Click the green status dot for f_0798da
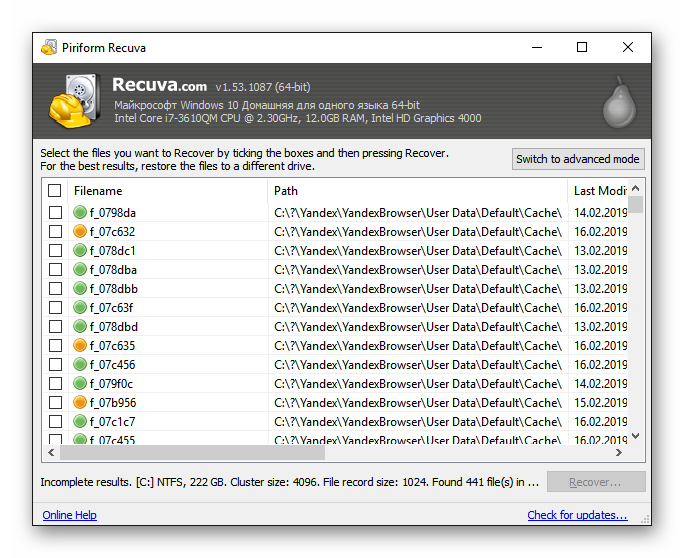The height and width of the screenshot is (558, 684). pos(80,212)
